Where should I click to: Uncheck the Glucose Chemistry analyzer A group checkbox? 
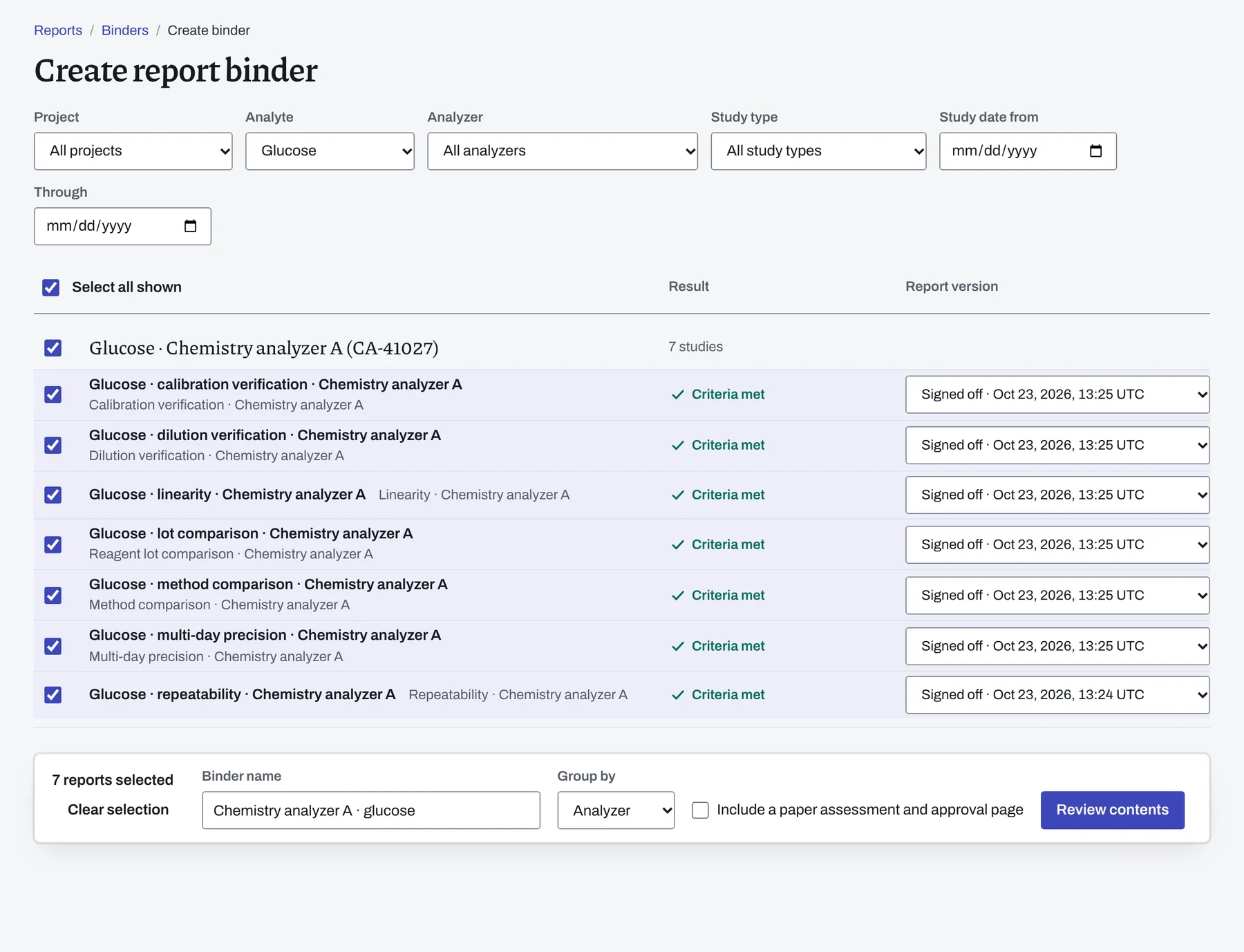click(x=53, y=348)
